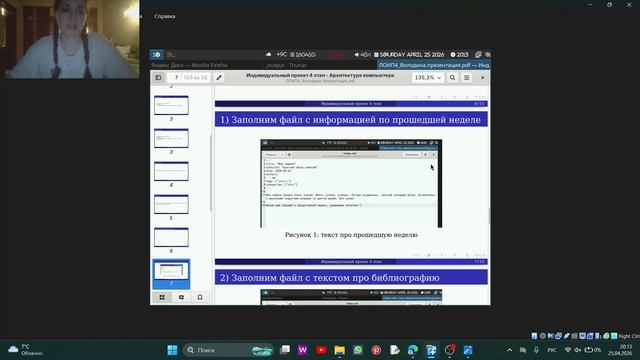Select page 4 thumbnail in sidebar

171,171
